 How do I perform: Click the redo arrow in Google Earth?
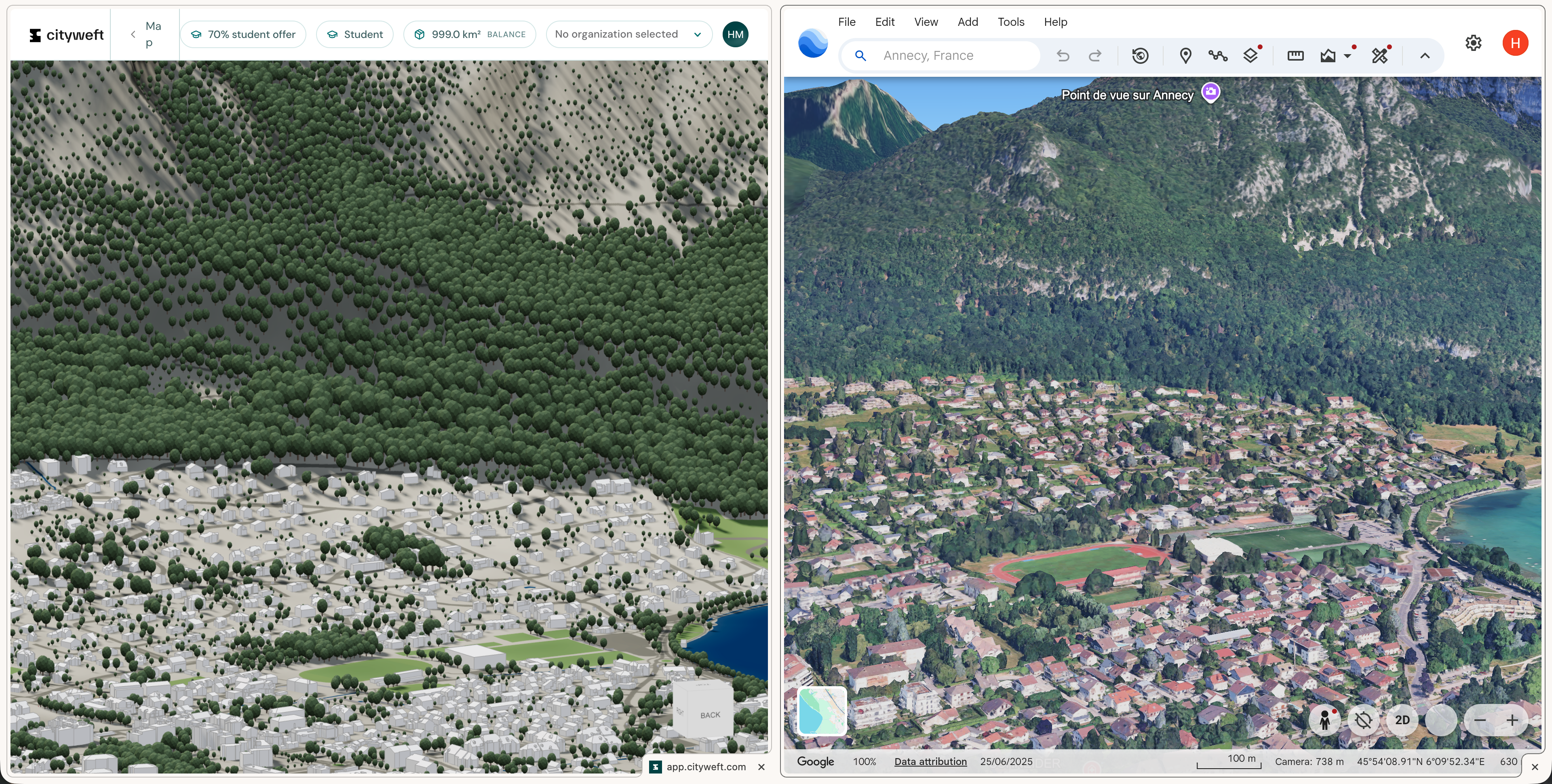click(1095, 55)
